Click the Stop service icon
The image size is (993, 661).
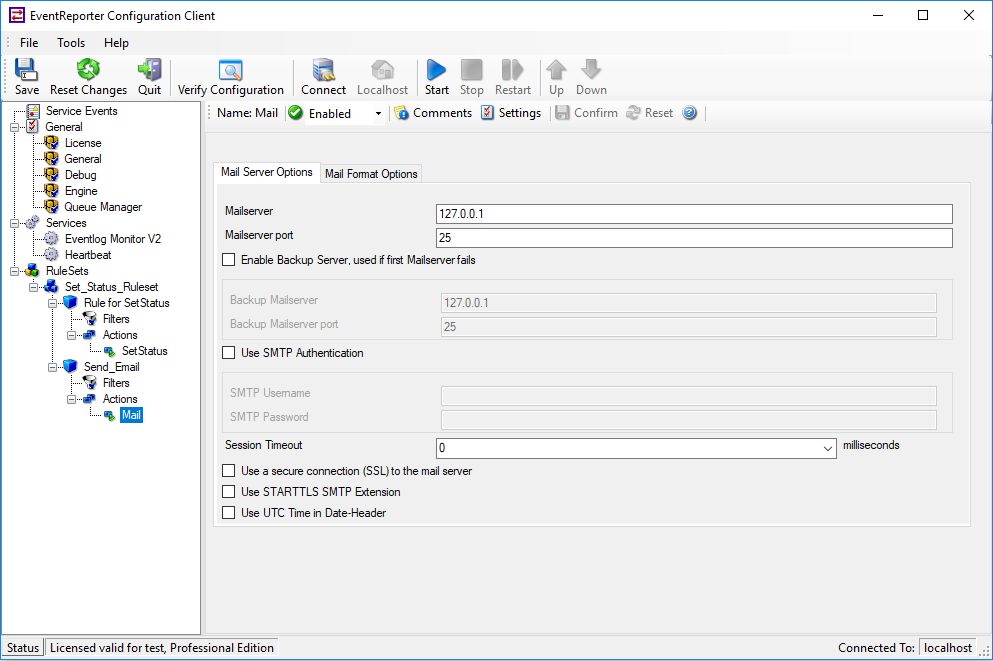[471, 77]
